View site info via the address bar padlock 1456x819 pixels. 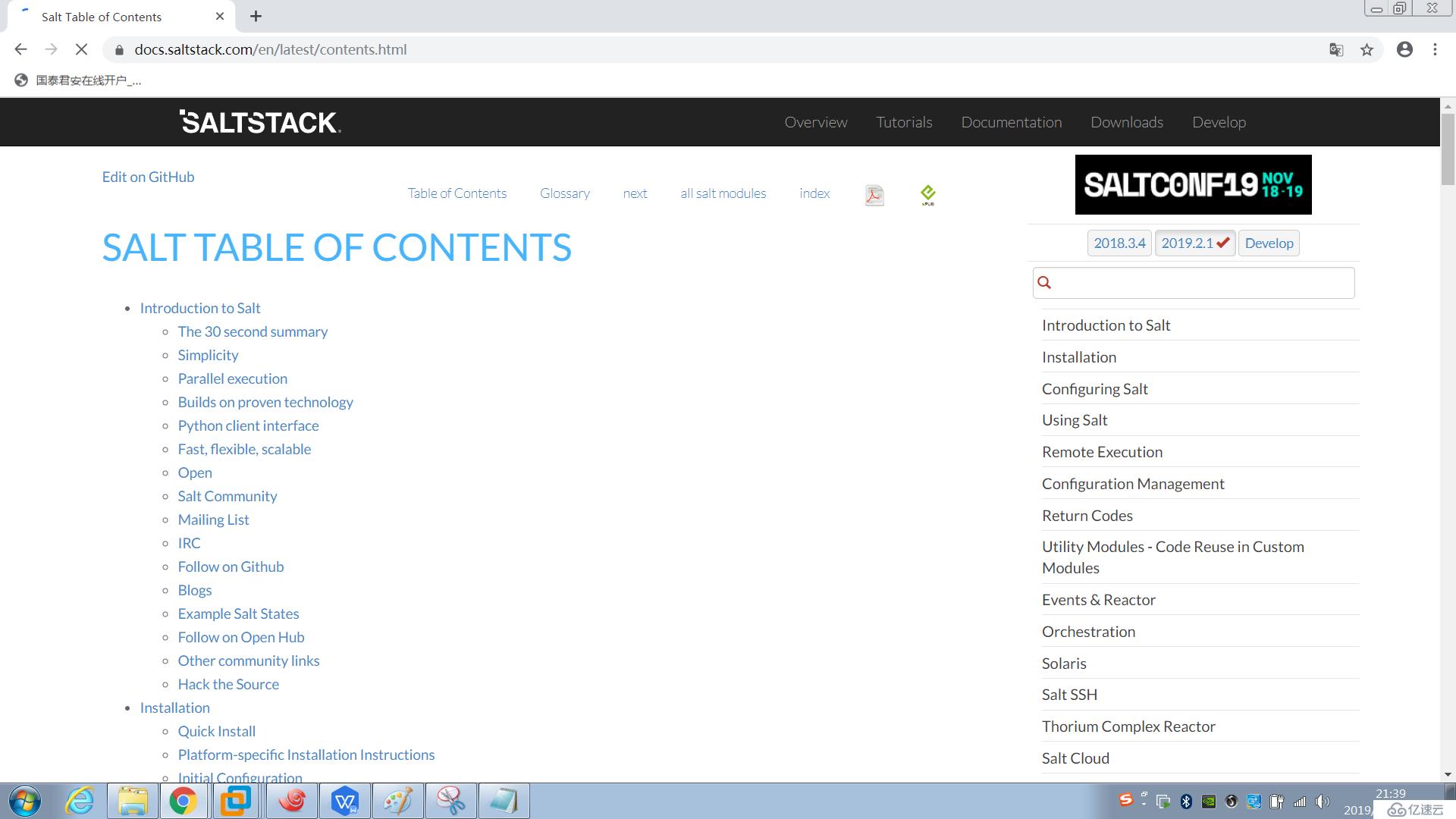tap(119, 50)
